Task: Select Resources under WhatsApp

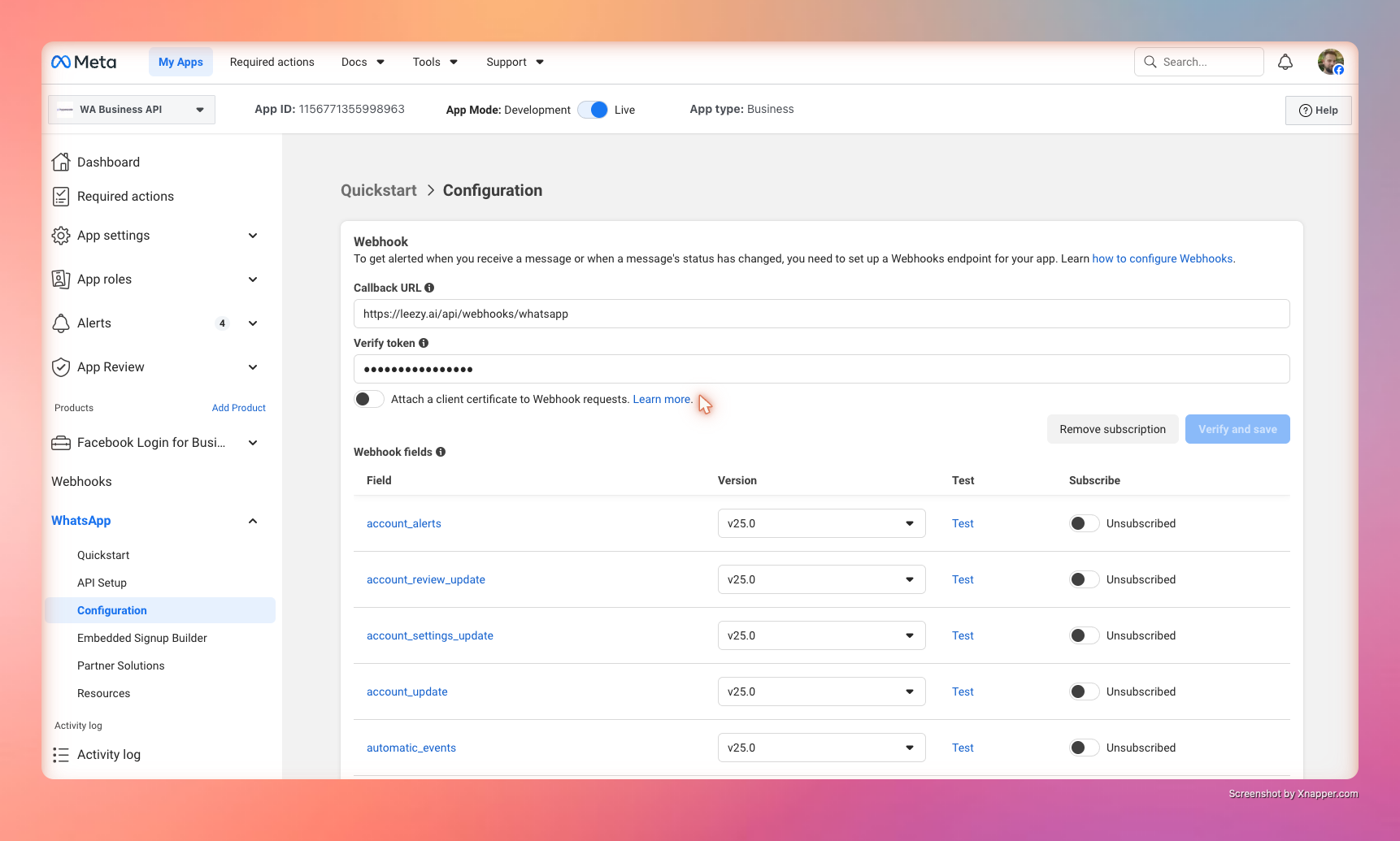Action: (103, 693)
